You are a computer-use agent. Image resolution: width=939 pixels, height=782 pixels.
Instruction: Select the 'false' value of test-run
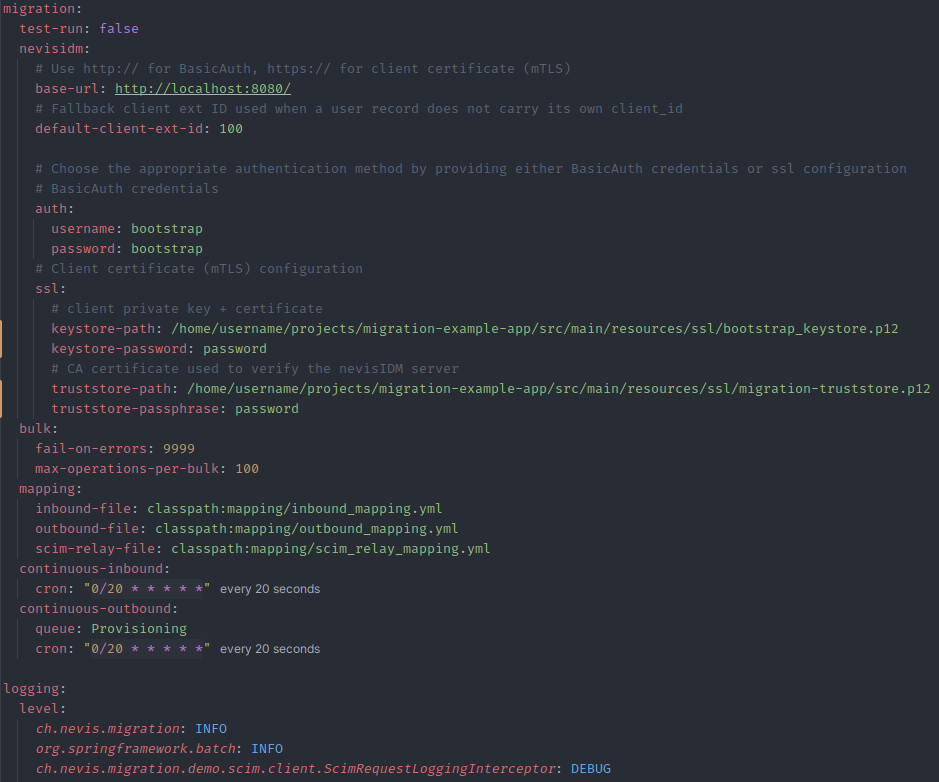click(x=119, y=29)
